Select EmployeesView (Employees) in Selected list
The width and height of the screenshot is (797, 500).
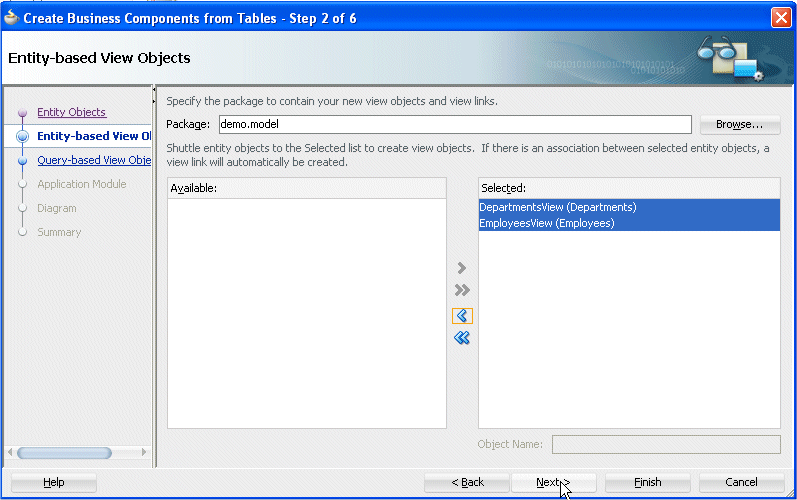tap(629, 223)
